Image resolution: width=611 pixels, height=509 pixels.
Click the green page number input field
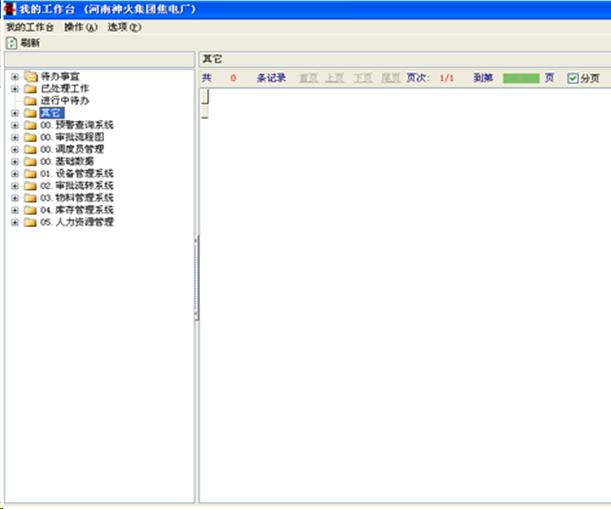point(520,78)
